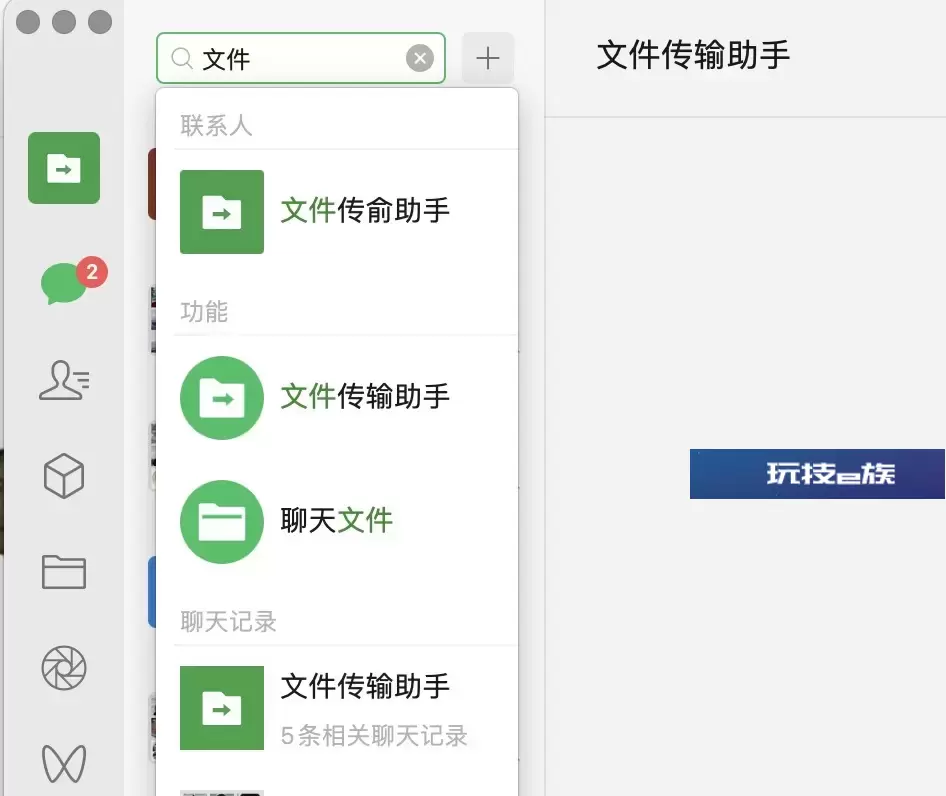Click 5条相关聊天记录 subtitle text
The height and width of the screenshot is (796, 946).
click(374, 736)
